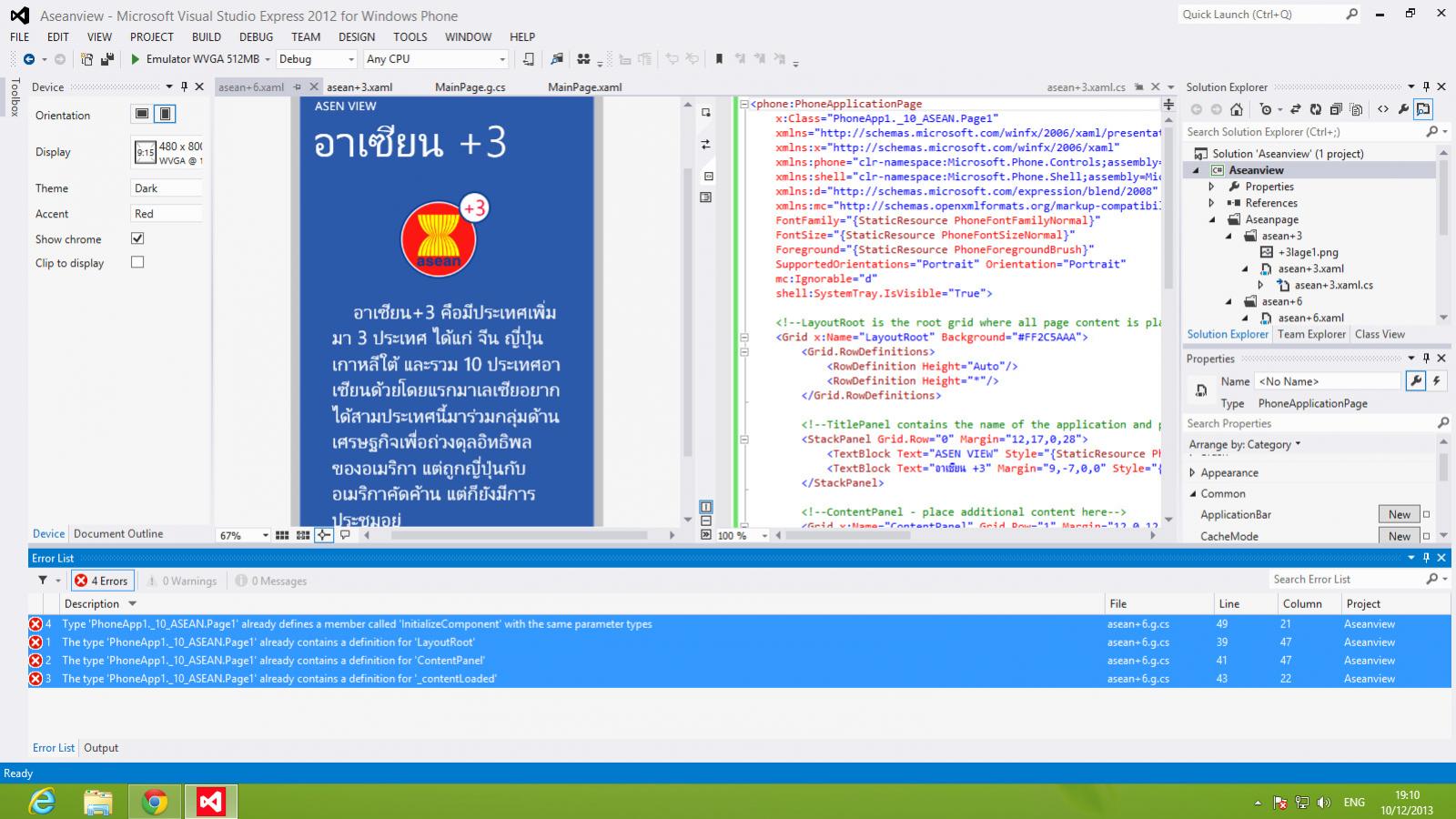The width and height of the screenshot is (1456, 819).
Task: Select landscape orientation icon in Device panel
Action: coord(142,114)
